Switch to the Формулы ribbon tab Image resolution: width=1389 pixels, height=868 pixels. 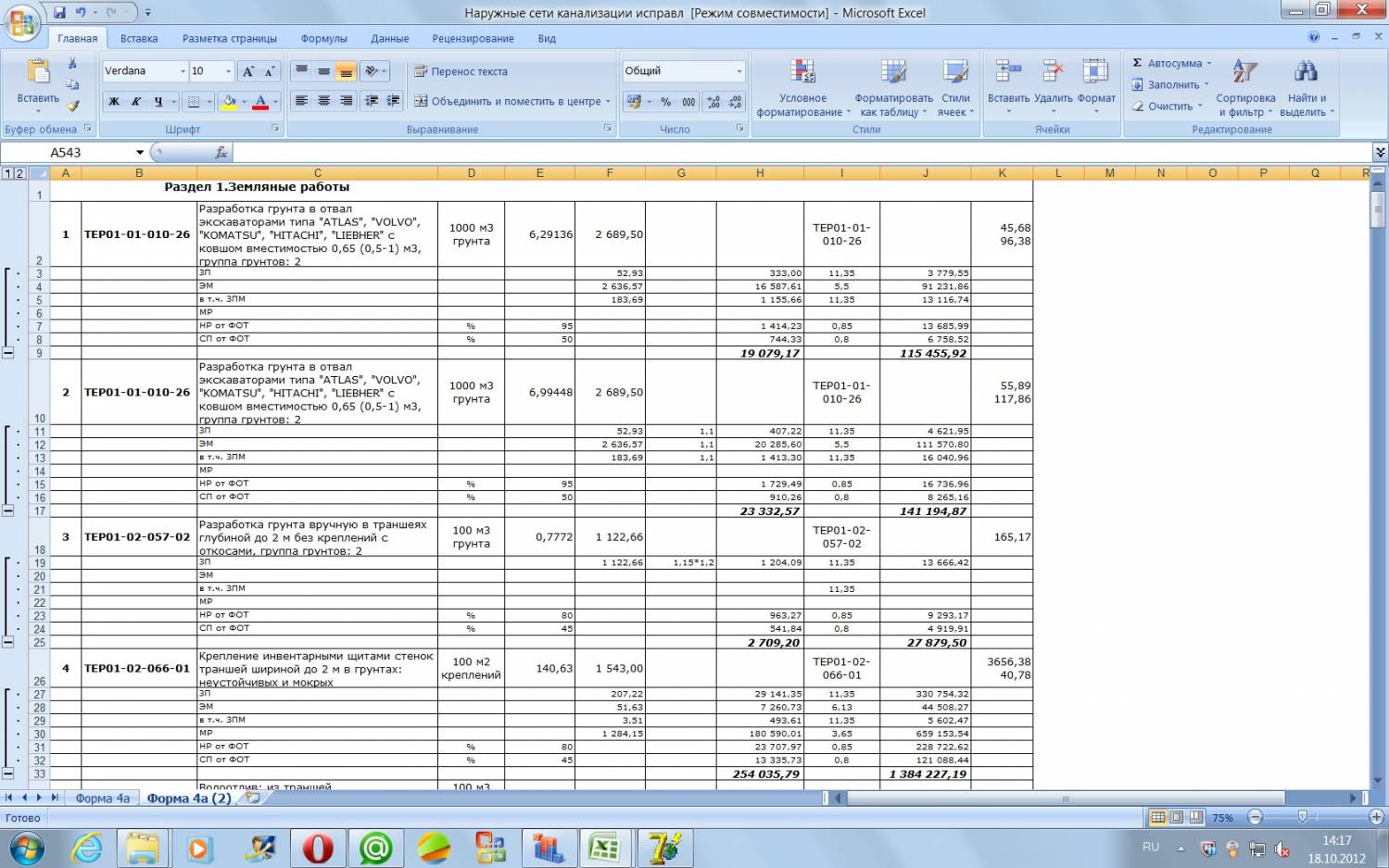(x=323, y=39)
